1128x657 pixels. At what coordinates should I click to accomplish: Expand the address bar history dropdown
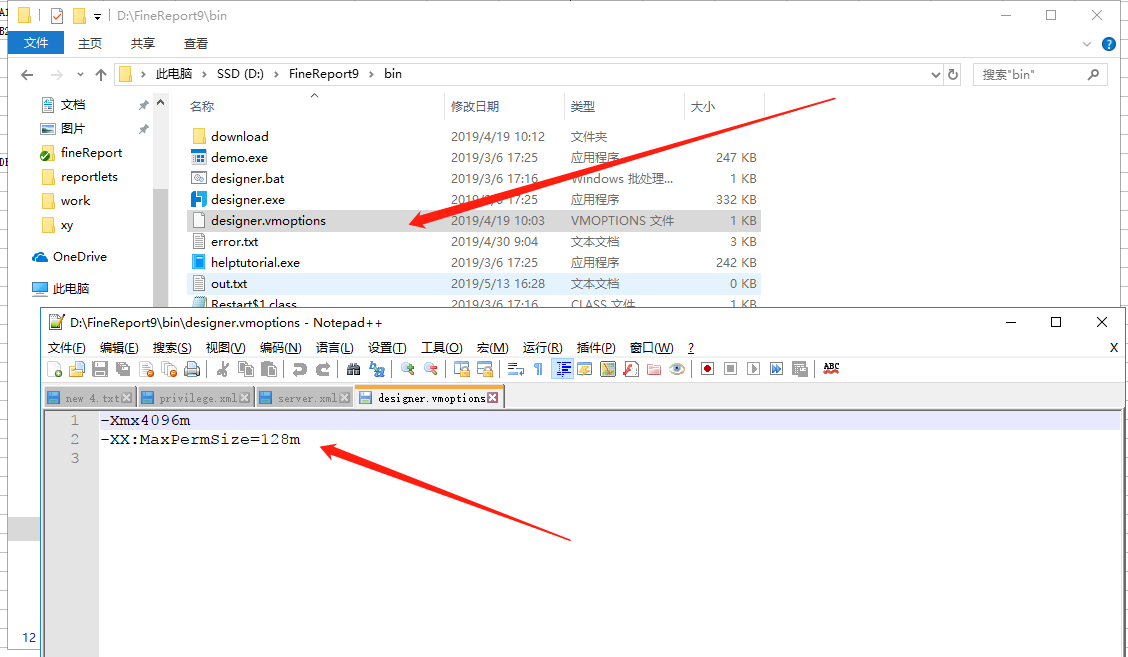935,75
